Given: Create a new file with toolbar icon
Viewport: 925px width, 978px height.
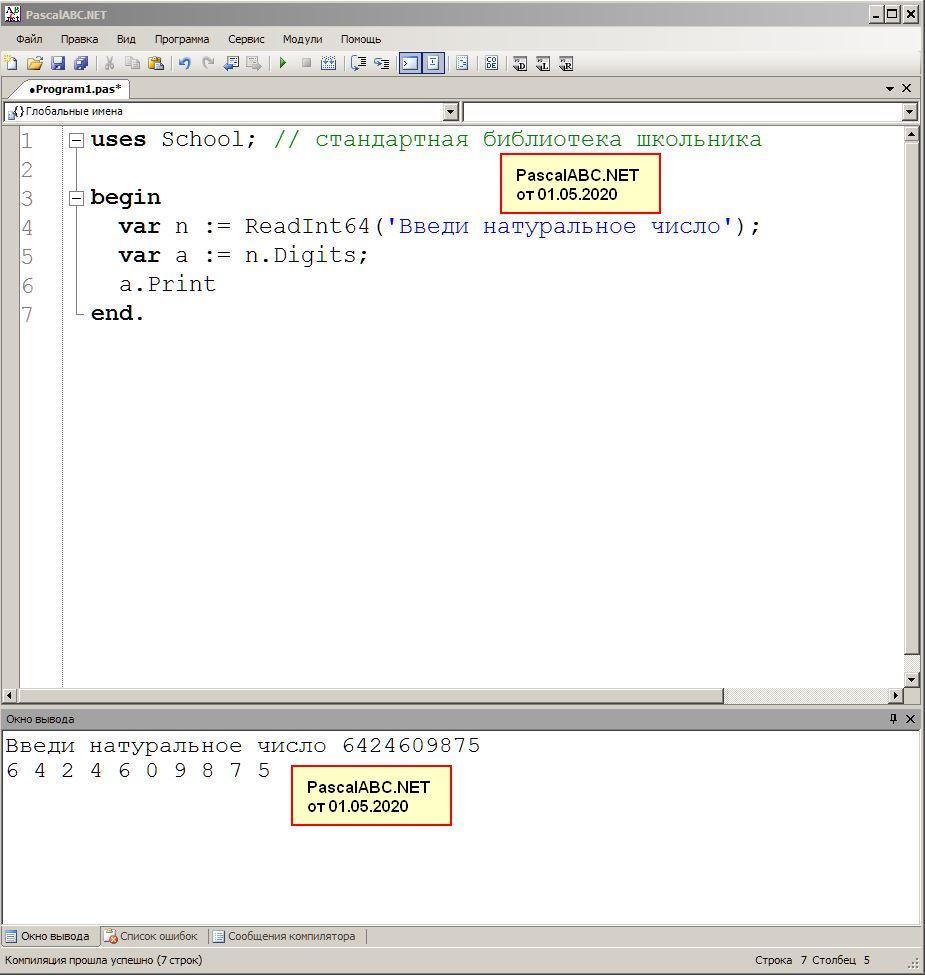Looking at the screenshot, I should (x=11, y=63).
